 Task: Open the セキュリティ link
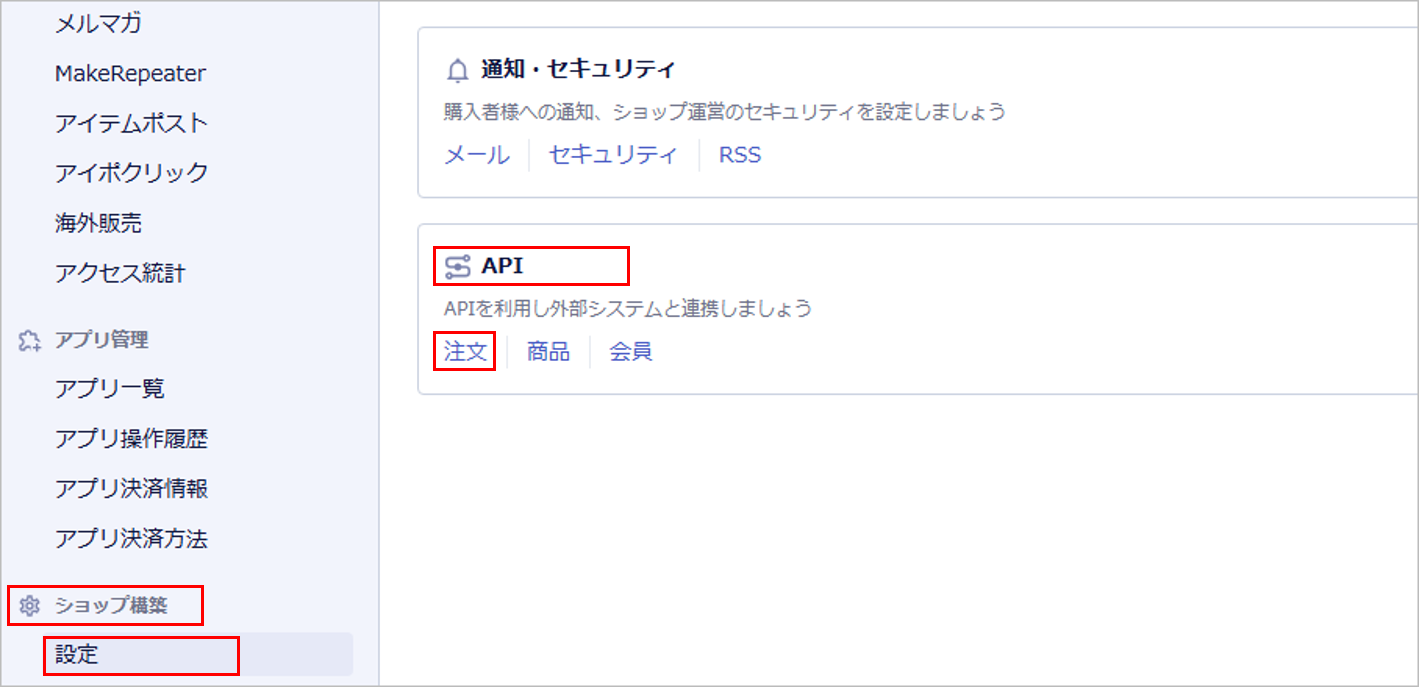point(613,155)
